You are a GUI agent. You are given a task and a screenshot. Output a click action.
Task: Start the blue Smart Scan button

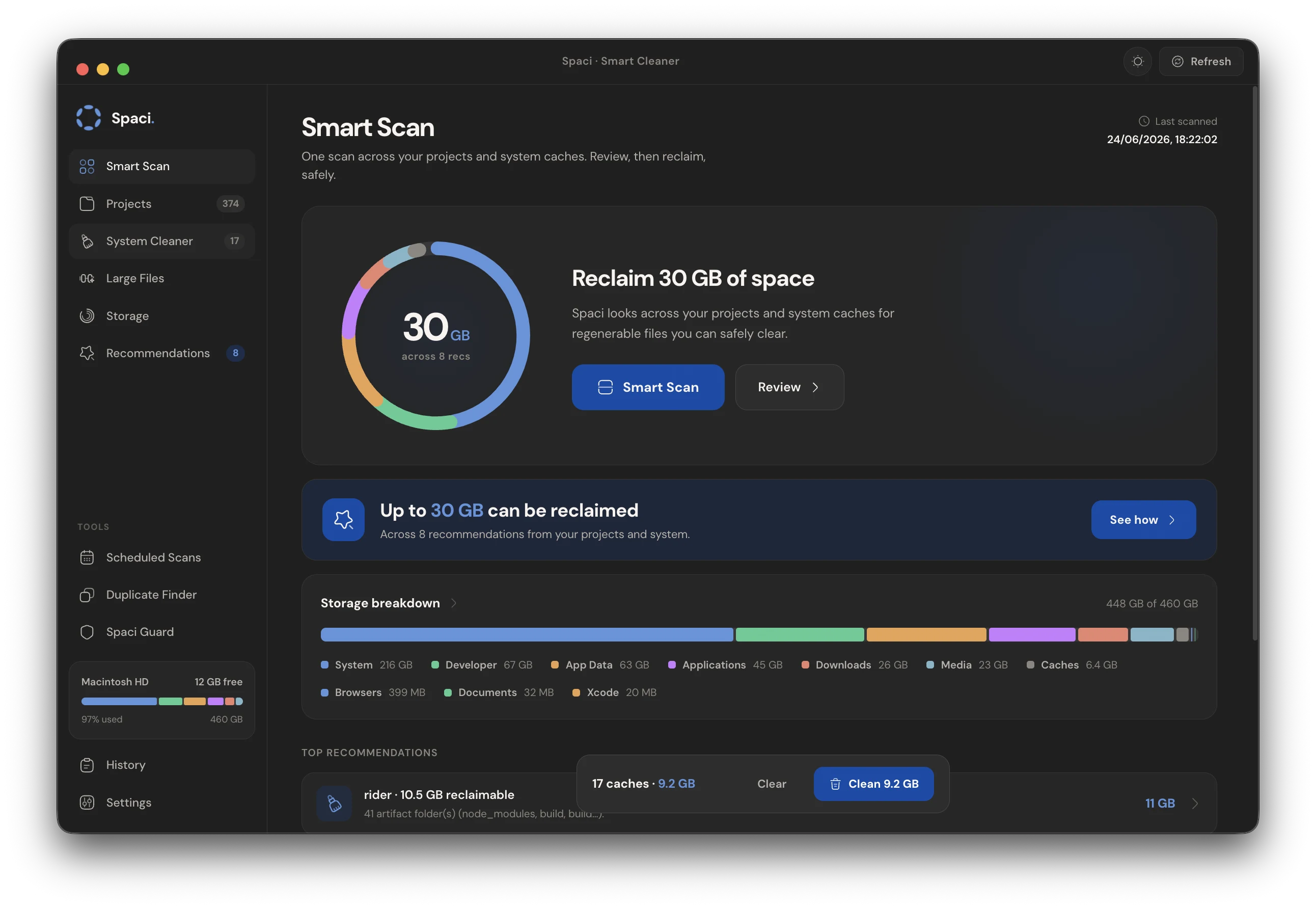(x=648, y=387)
